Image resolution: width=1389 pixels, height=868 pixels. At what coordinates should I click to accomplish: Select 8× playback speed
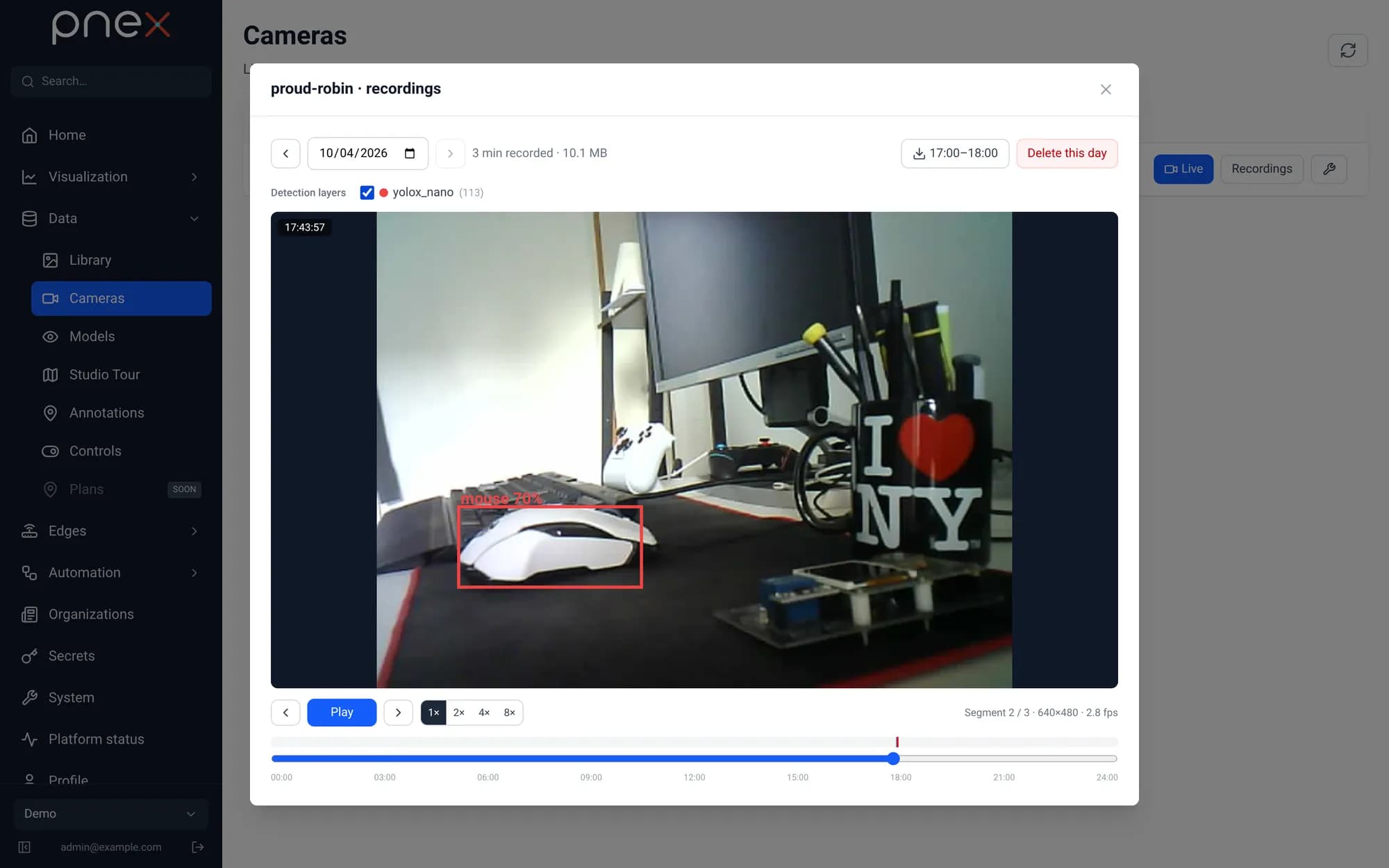click(510, 712)
